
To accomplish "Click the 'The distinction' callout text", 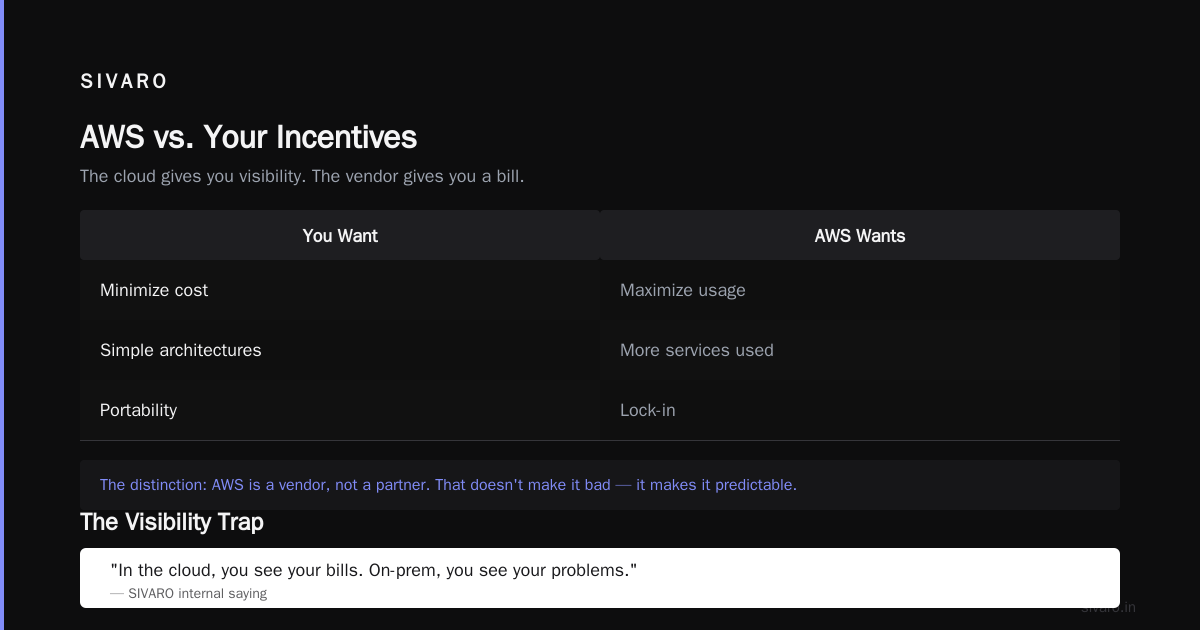I will pyautogui.click(x=448, y=485).
